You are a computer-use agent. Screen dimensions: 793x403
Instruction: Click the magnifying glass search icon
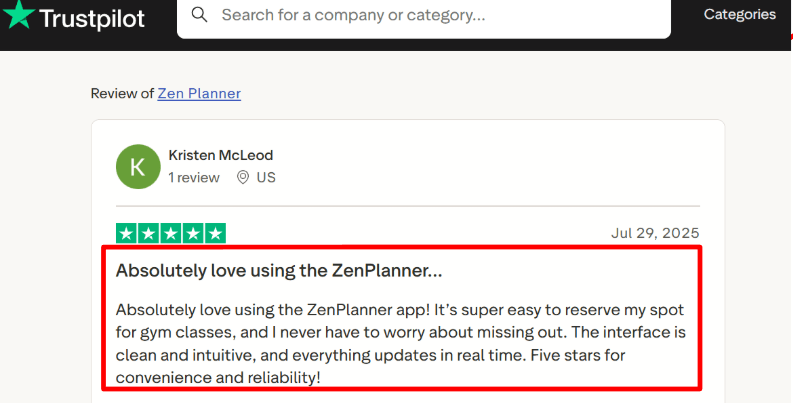pyautogui.click(x=200, y=15)
